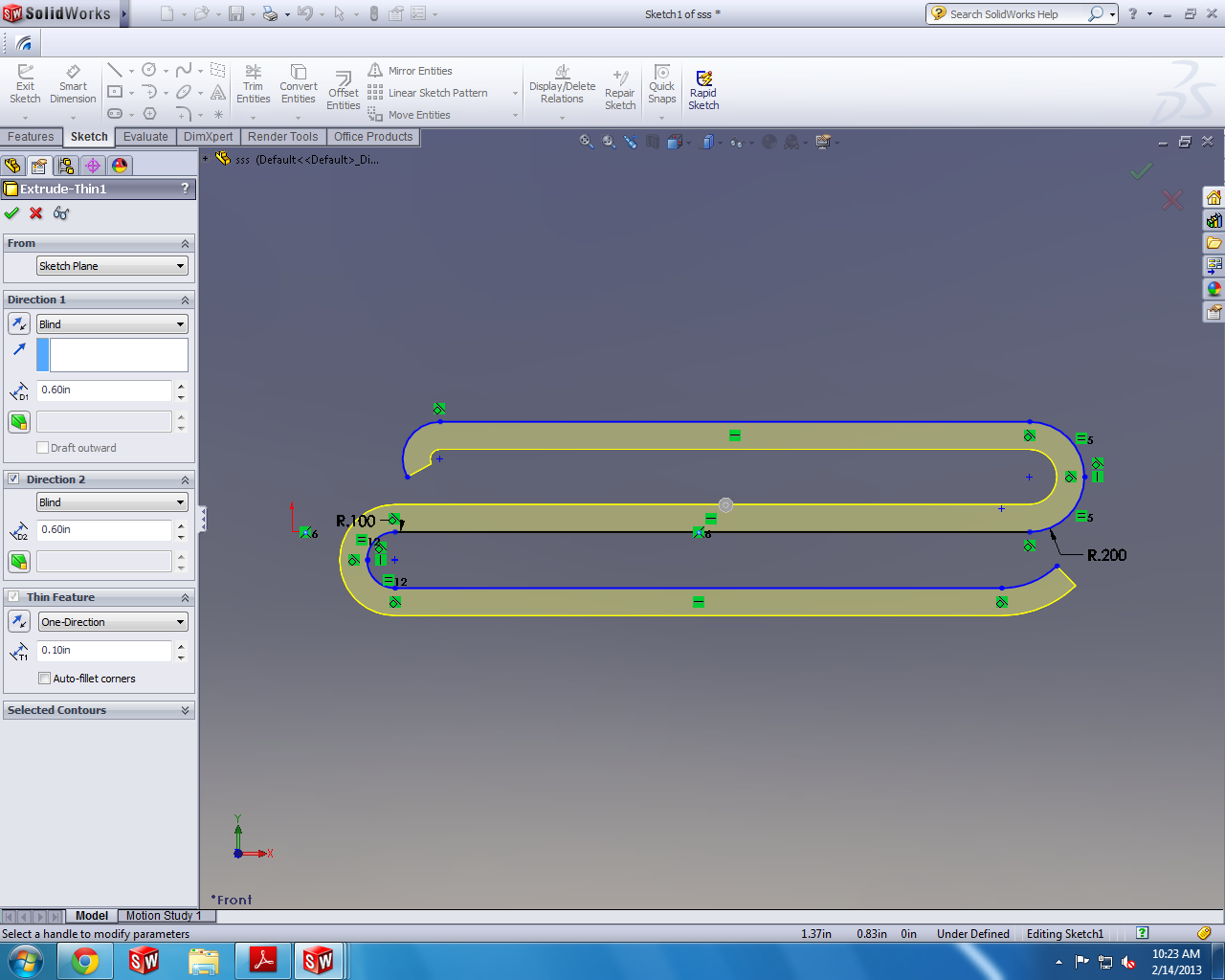The height and width of the screenshot is (980, 1225).
Task: Open DisplayManager tab icon
Action: click(x=120, y=166)
